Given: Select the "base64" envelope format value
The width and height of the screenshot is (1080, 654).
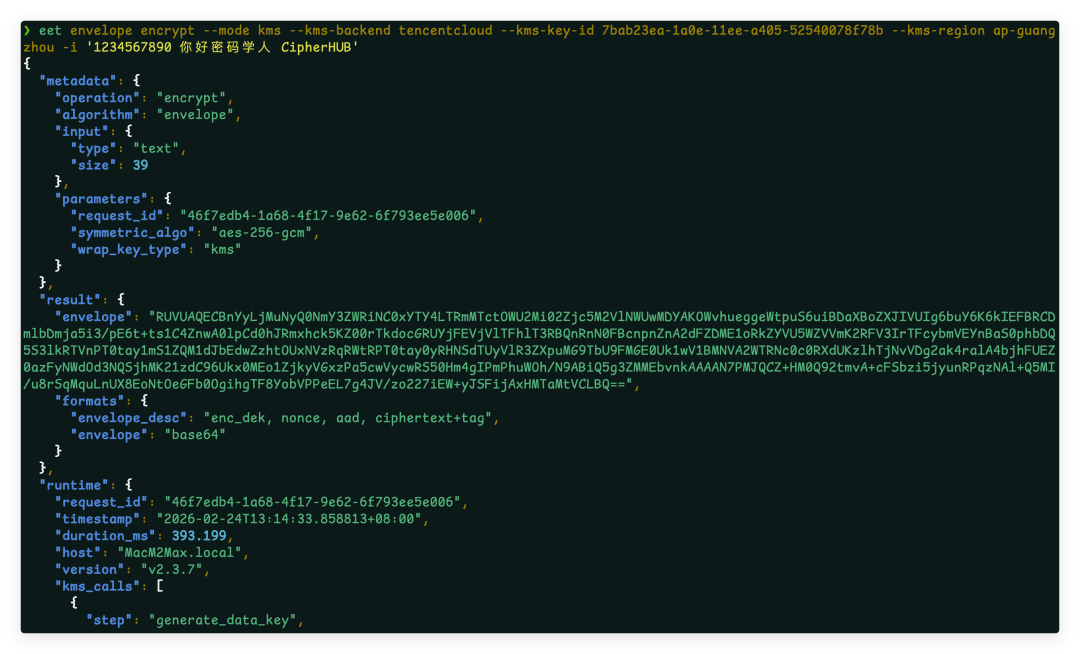Looking at the screenshot, I should pyautogui.click(x=195, y=434).
